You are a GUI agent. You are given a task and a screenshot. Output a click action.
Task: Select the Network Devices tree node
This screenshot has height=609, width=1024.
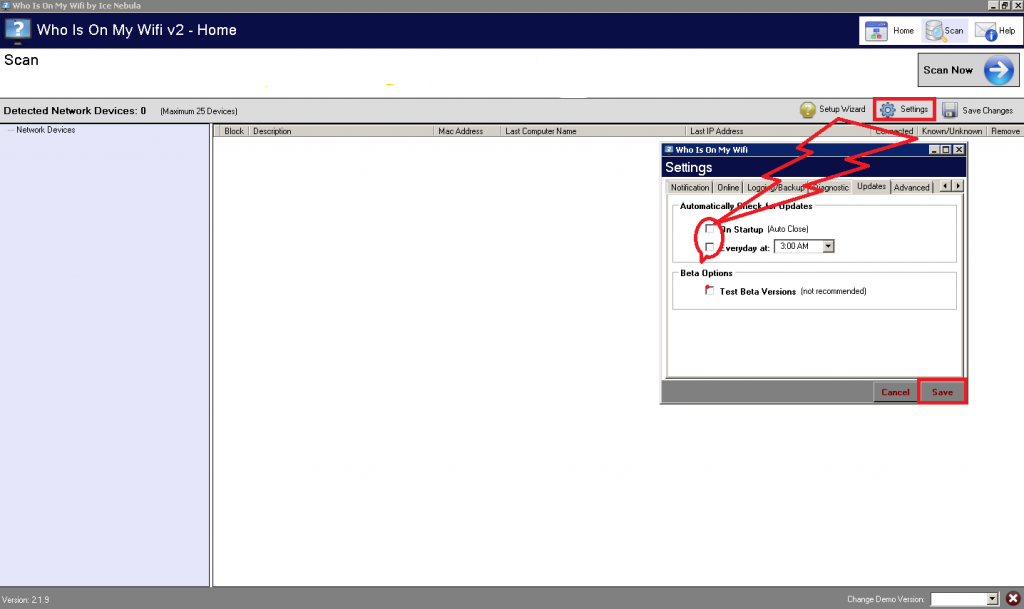[46, 130]
